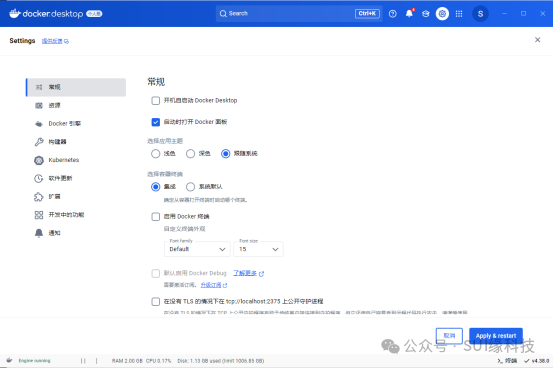Click the Apply & restart button
This screenshot has height=368, width=553.
(496, 336)
